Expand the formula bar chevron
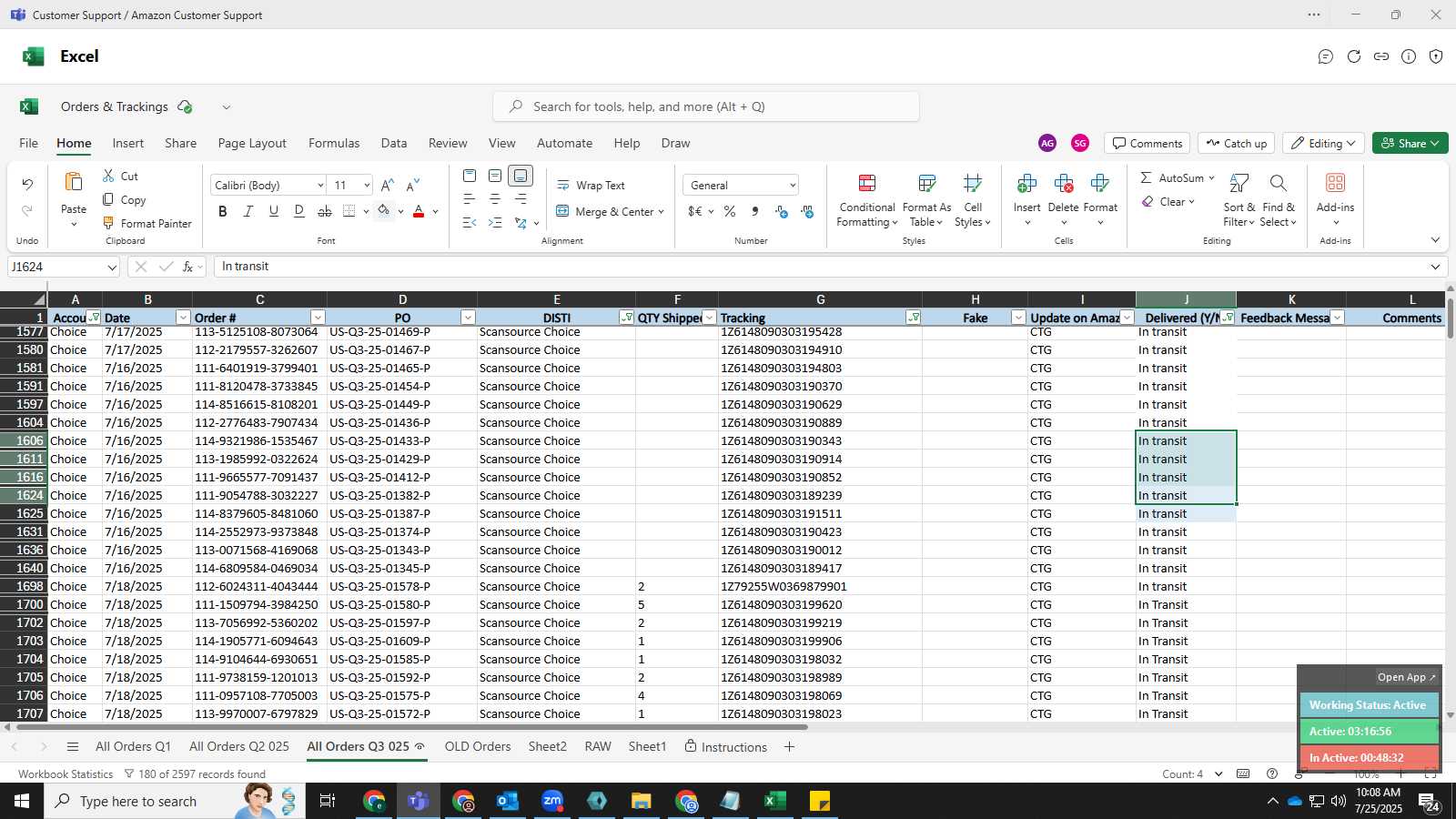The image size is (1456, 819). (1435, 267)
